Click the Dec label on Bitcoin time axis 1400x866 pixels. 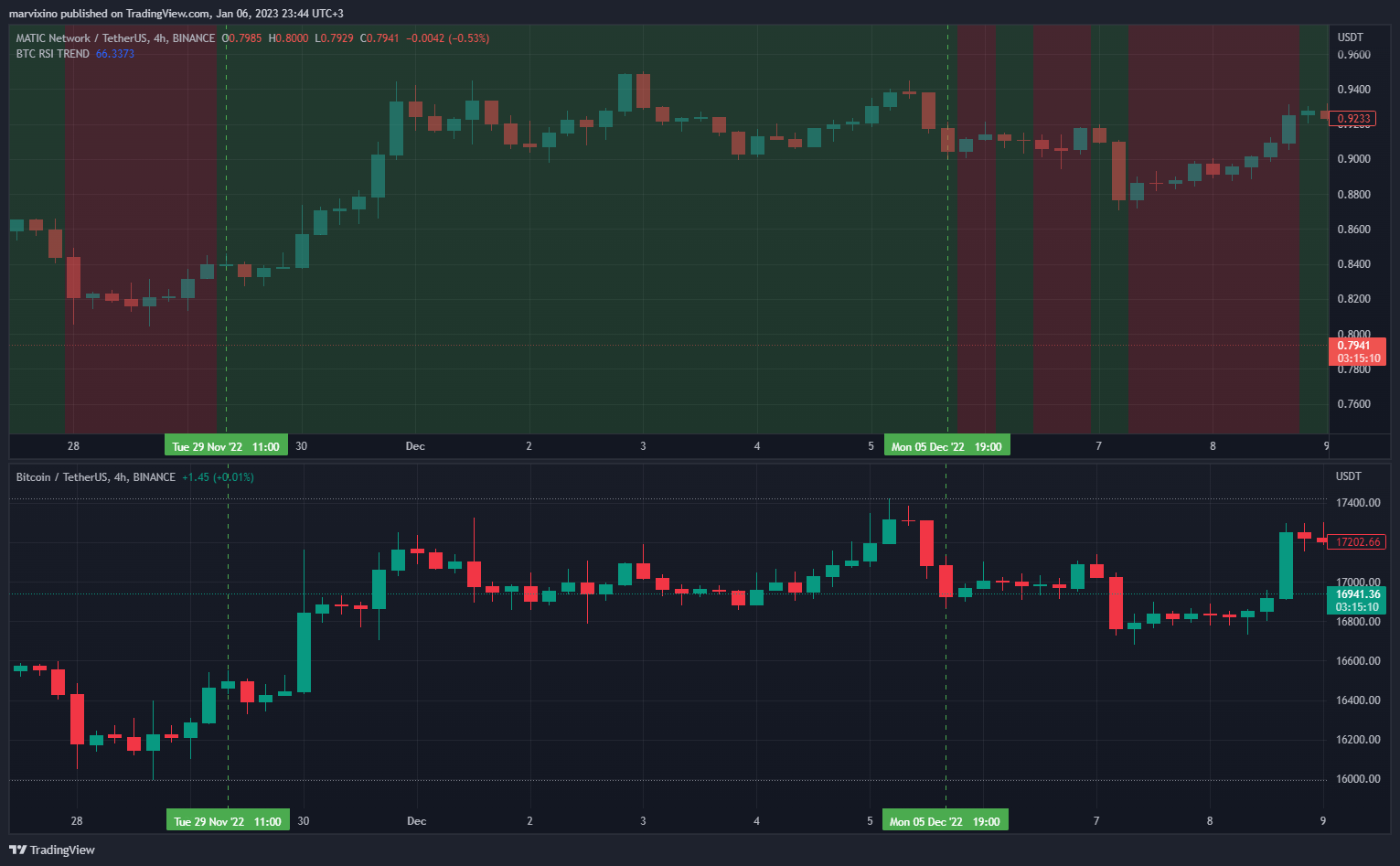(x=416, y=821)
